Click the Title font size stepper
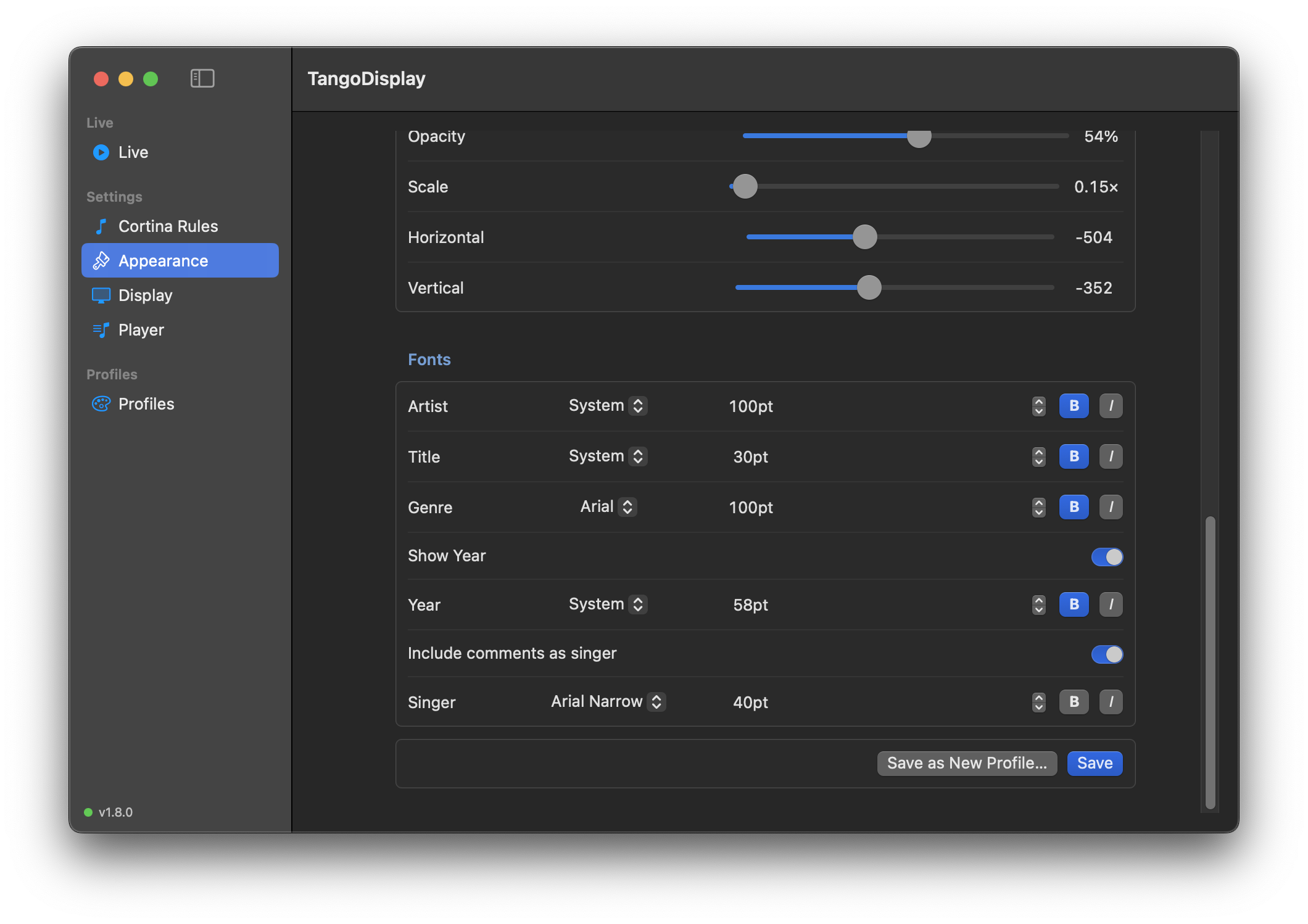This screenshot has width=1308, height=924. [1039, 456]
